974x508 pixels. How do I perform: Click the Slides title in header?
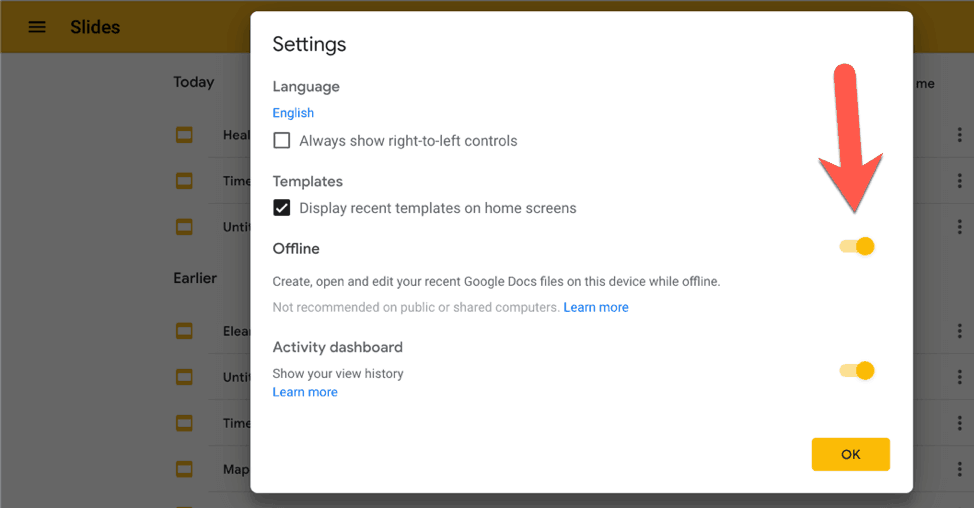95,27
